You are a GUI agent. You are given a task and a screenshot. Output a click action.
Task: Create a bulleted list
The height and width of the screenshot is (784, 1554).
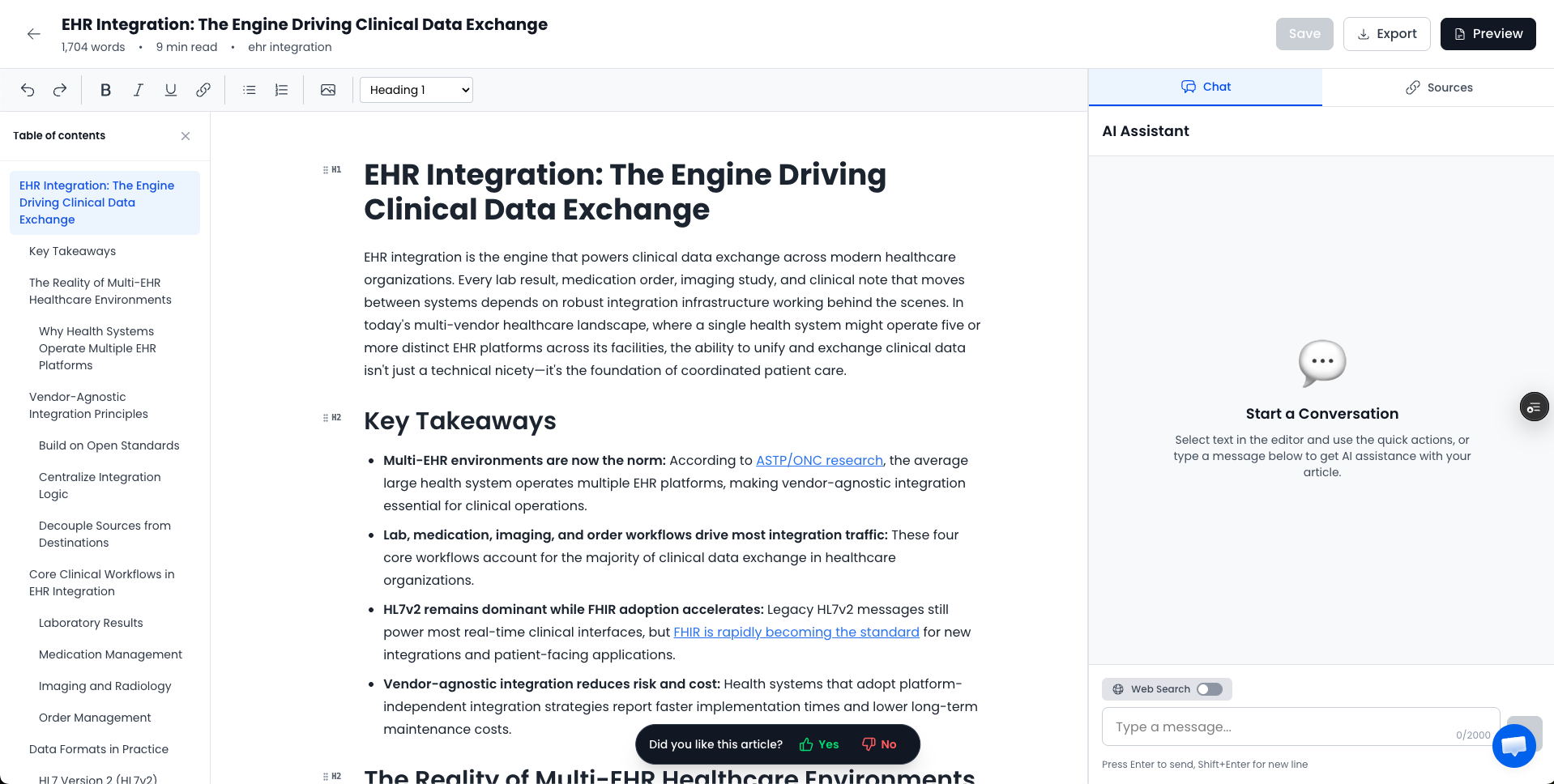(x=250, y=90)
